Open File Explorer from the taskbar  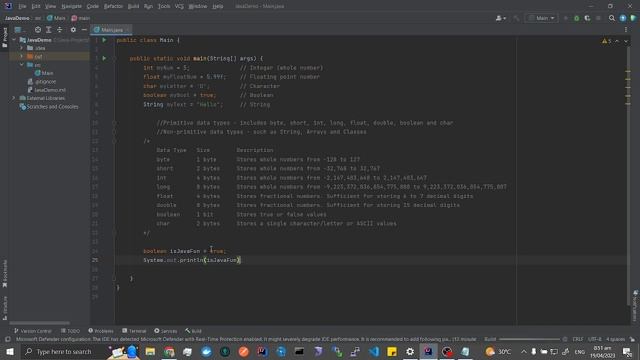pos(150,351)
